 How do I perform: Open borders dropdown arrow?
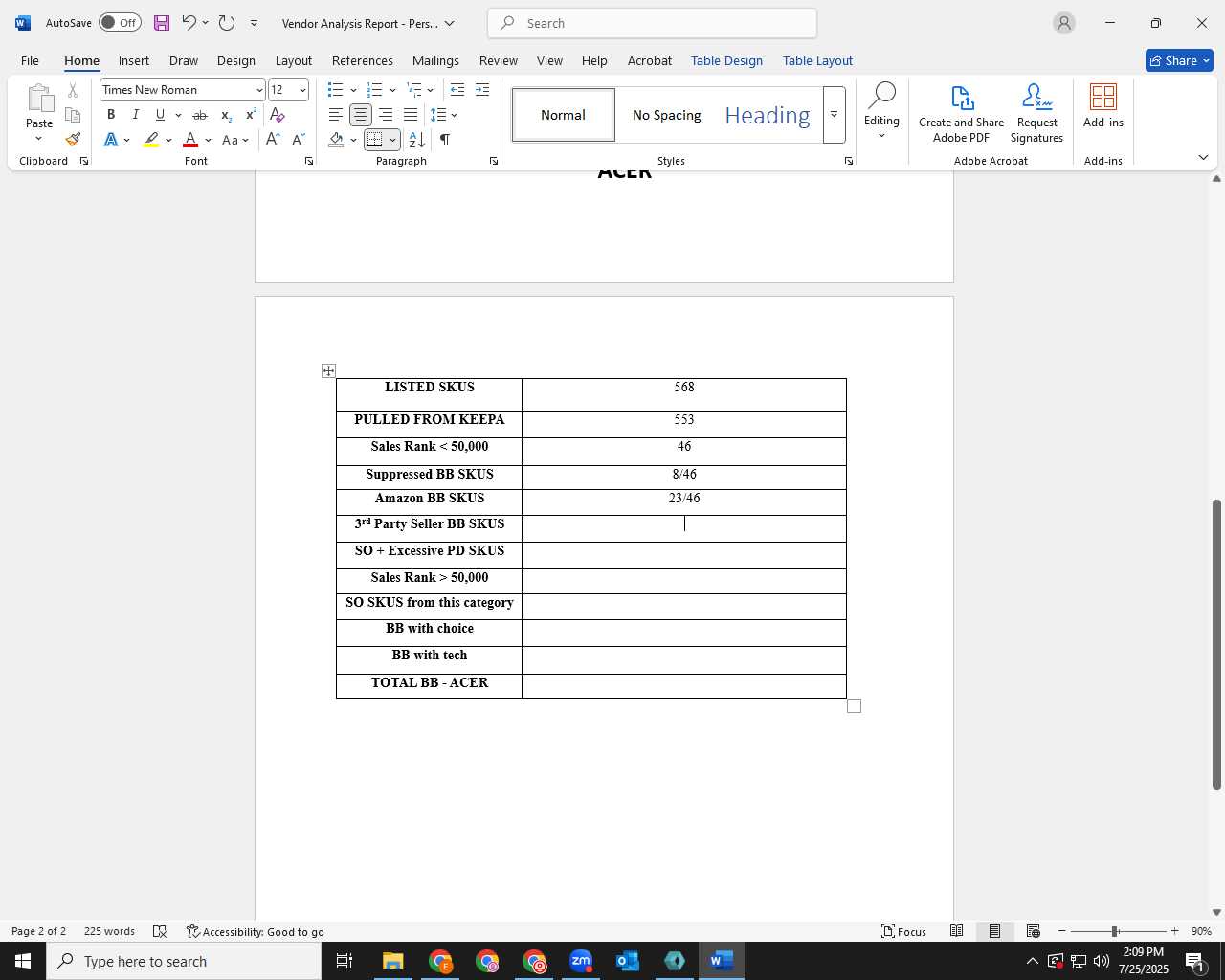pyautogui.click(x=392, y=141)
